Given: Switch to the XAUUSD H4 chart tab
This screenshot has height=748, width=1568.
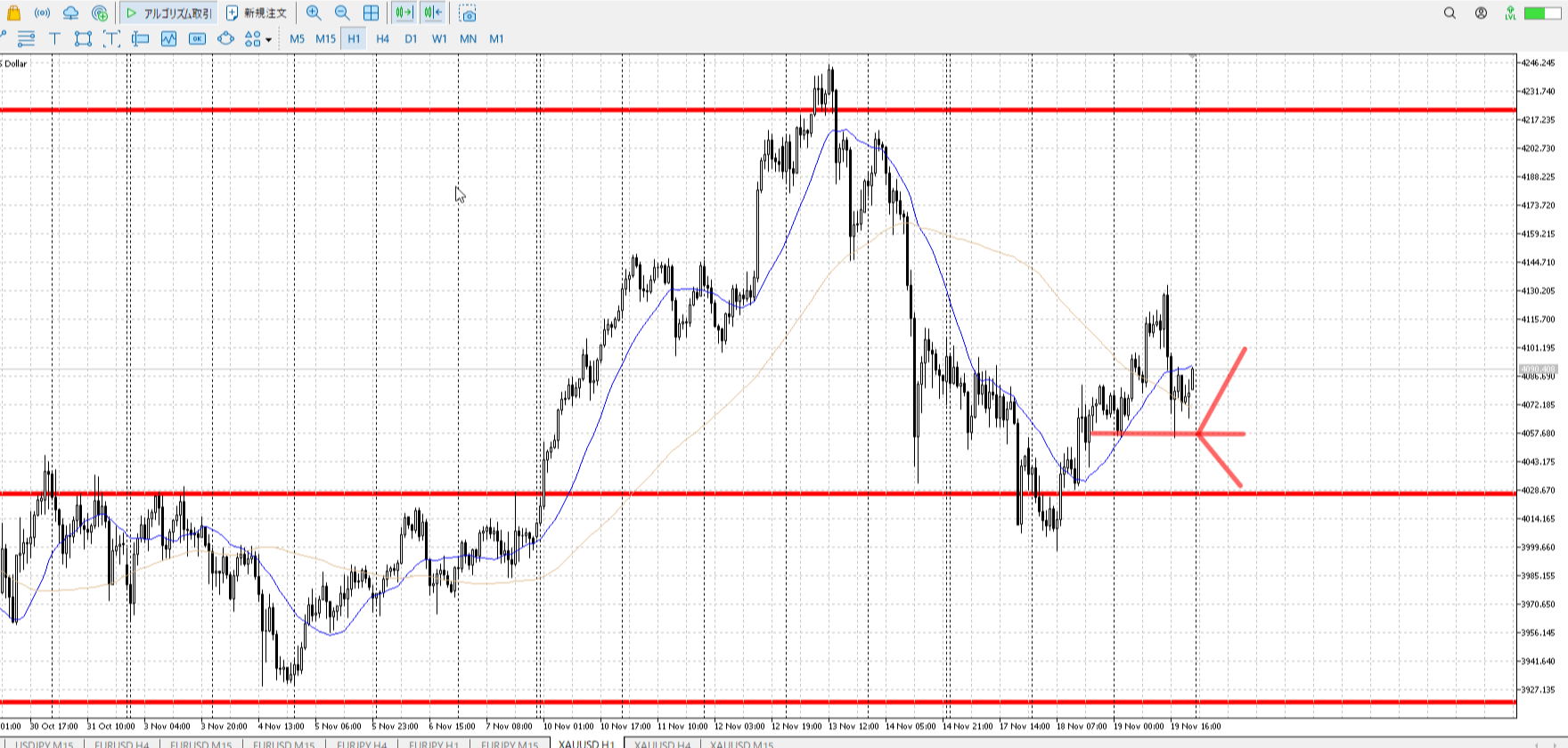Looking at the screenshot, I should click(x=662, y=744).
